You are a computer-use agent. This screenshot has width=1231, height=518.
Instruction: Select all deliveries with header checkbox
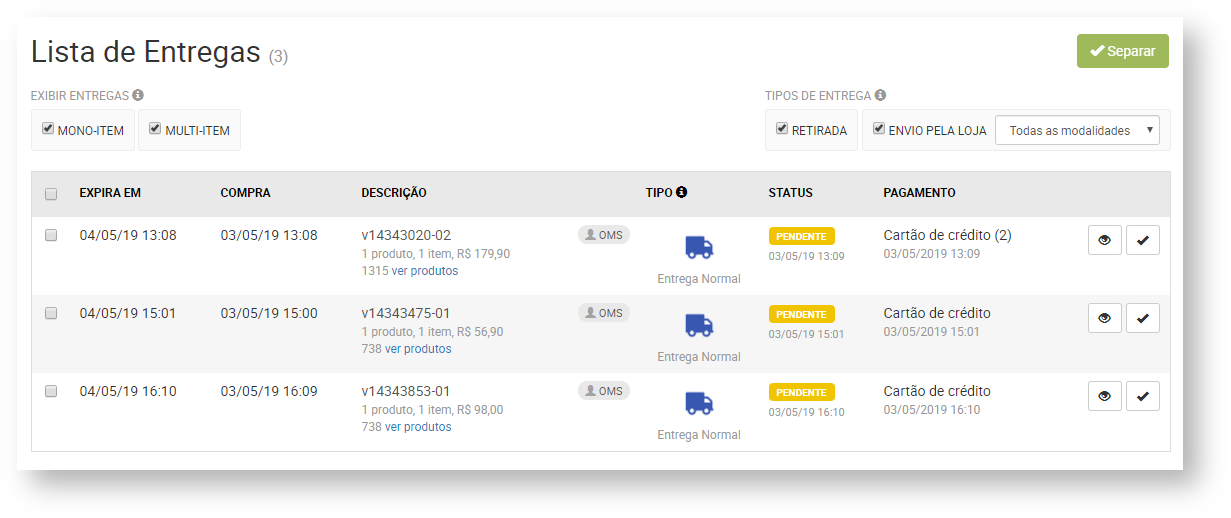51,194
